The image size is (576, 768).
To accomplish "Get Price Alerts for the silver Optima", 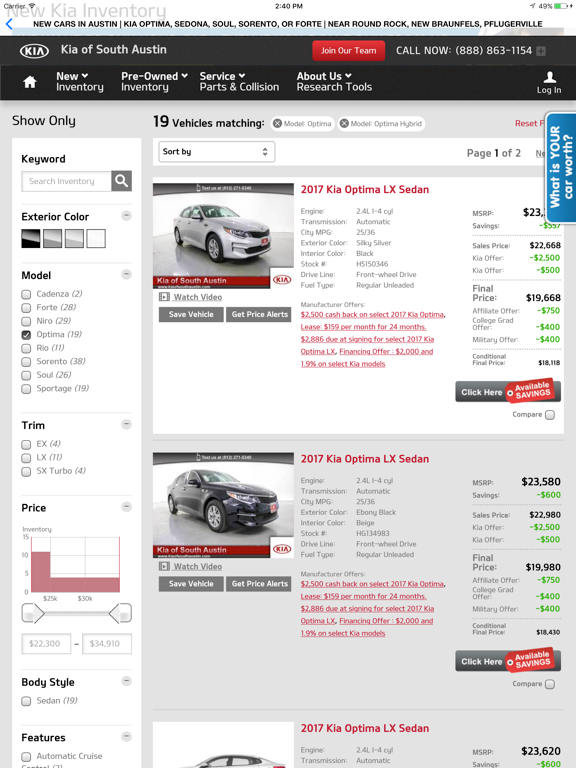I will tap(259, 314).
